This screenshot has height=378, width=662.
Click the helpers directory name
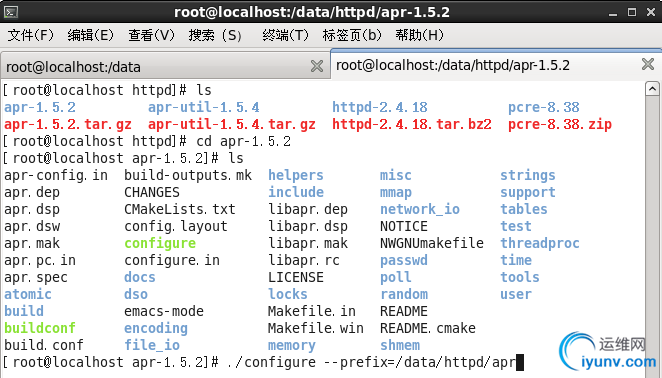[x=296, y=175]
